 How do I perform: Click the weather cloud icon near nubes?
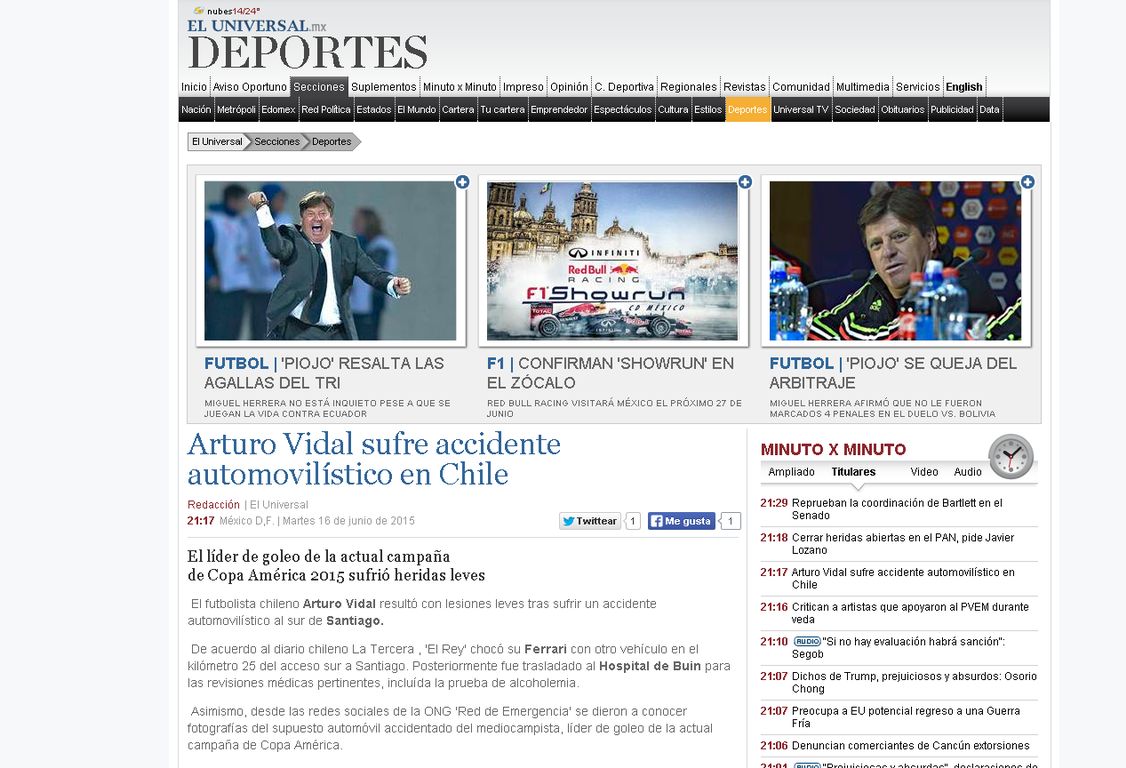pyautogui.click(x=199, y=11)
